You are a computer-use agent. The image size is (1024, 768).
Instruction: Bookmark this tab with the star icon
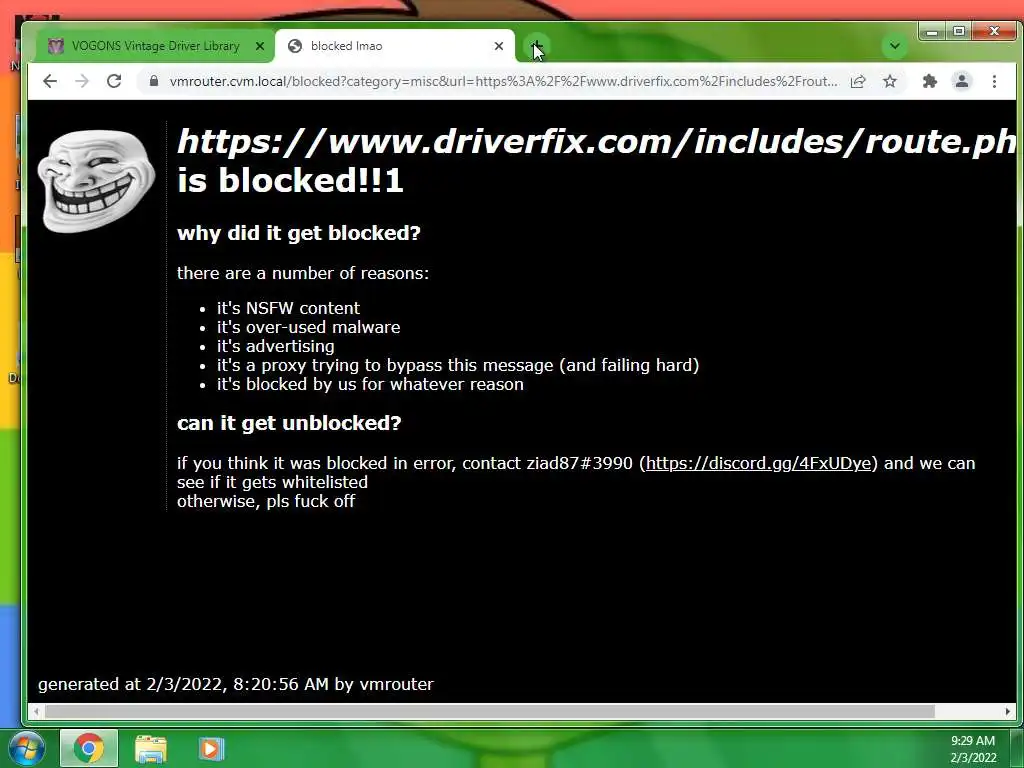pos(889,81)
